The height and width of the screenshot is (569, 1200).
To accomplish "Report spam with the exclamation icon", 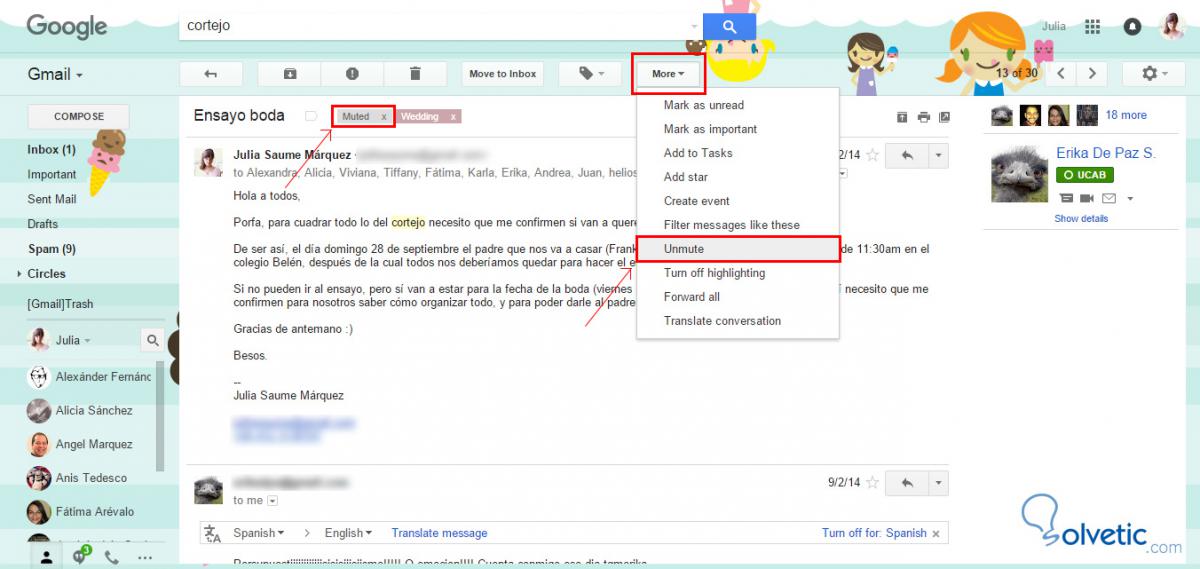I will click(x=352, y=74).
